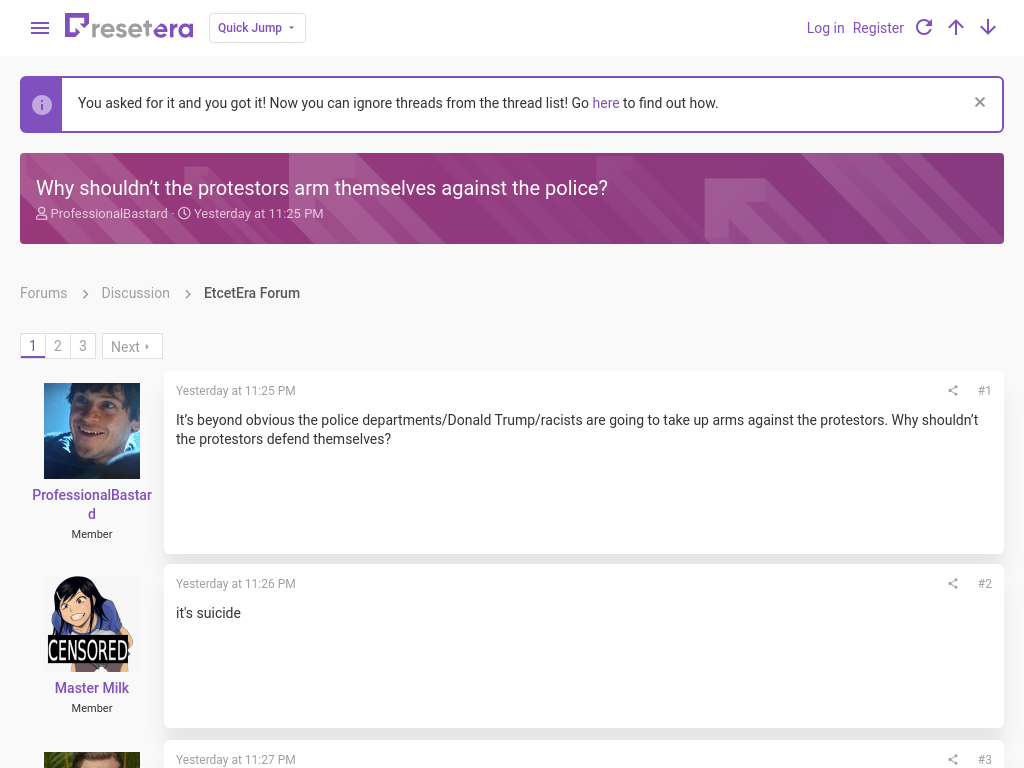
Task: Refresh page with the reload icon
Action: click(923, 27)
